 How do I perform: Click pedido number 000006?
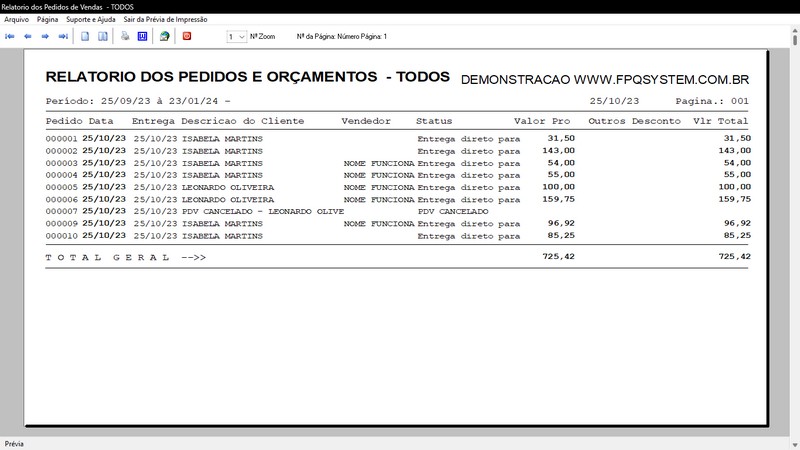point(61,200)
